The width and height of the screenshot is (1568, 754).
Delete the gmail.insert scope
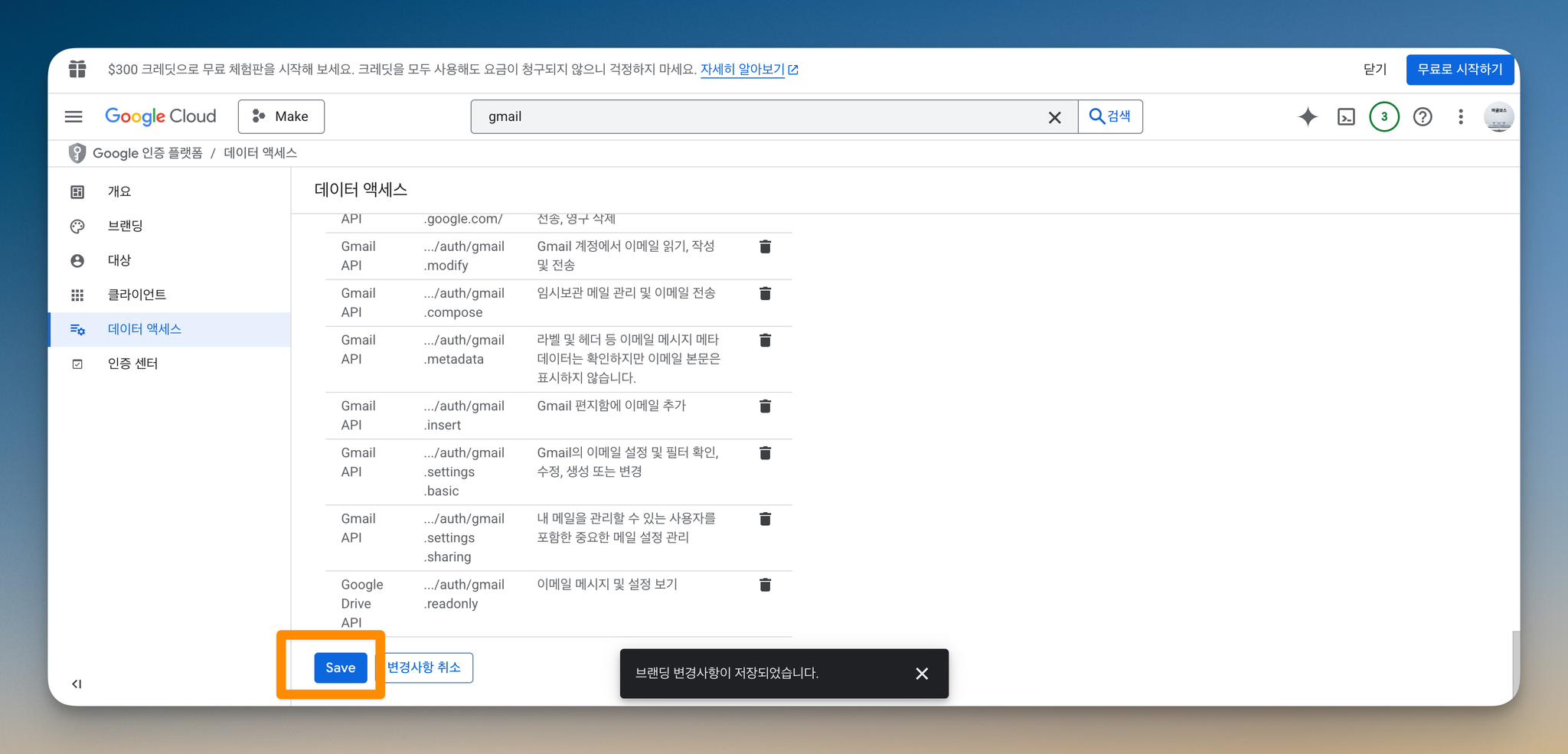coord(765,406)
